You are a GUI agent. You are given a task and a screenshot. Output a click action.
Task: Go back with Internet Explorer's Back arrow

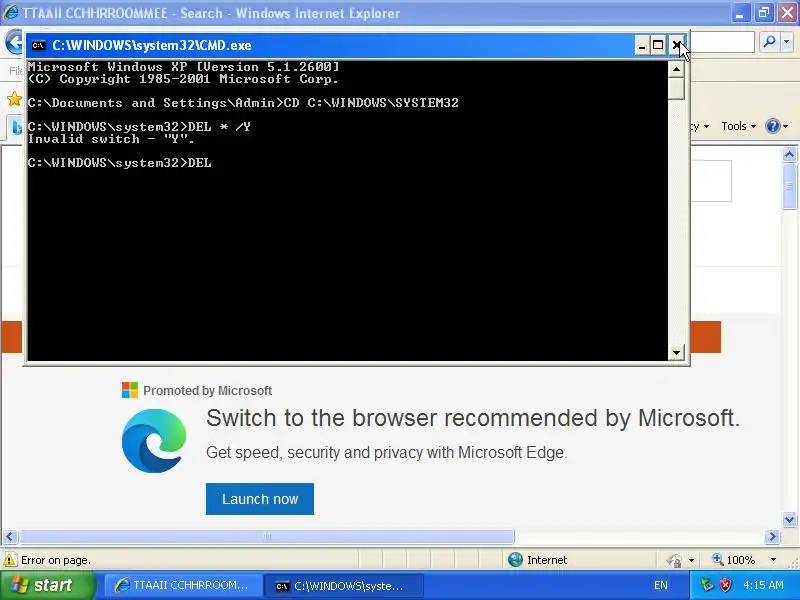(14, 42)
